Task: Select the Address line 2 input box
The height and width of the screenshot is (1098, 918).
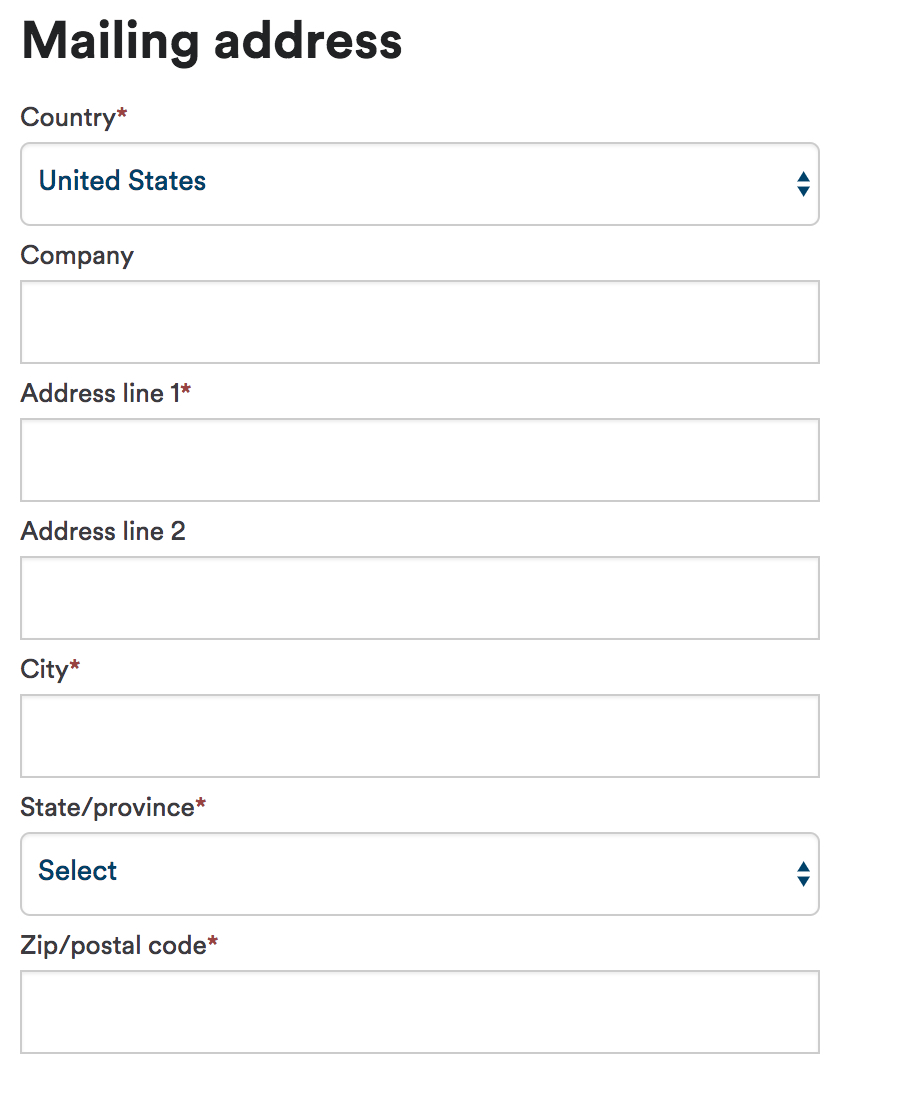Action: 419,598
